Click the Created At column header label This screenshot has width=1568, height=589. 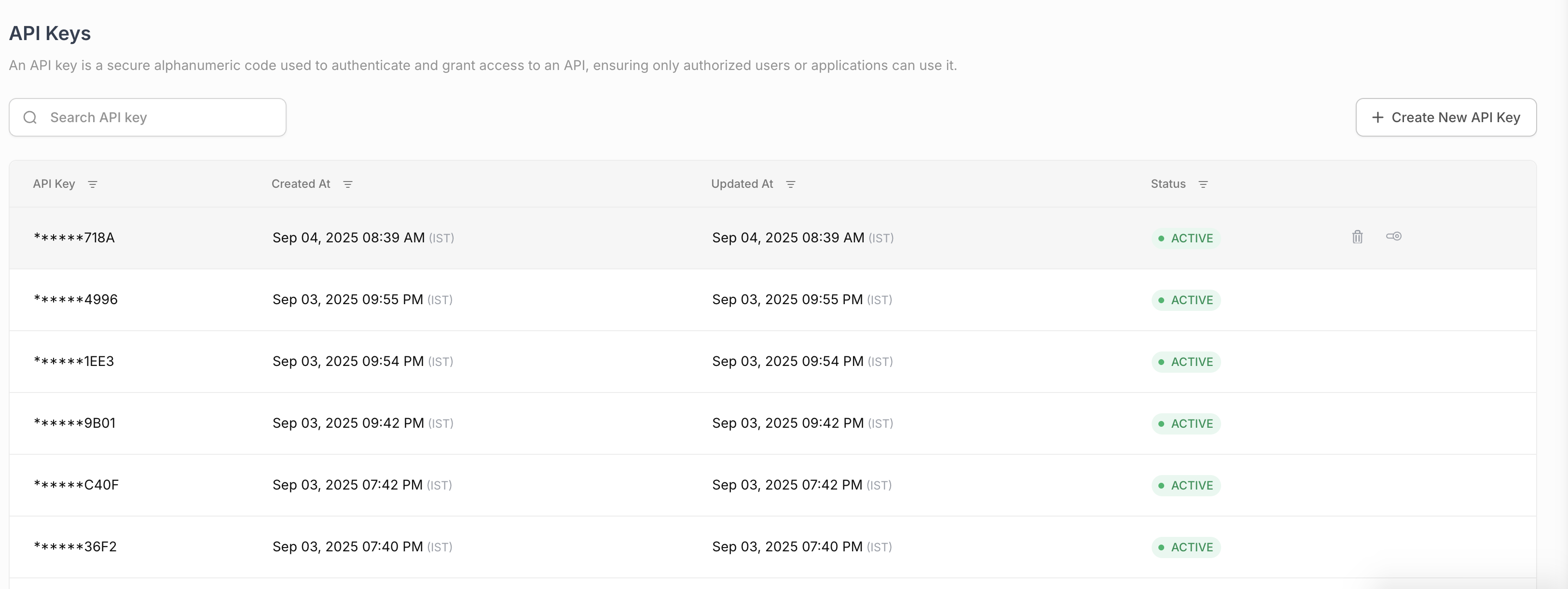click(x=301, y=184)
